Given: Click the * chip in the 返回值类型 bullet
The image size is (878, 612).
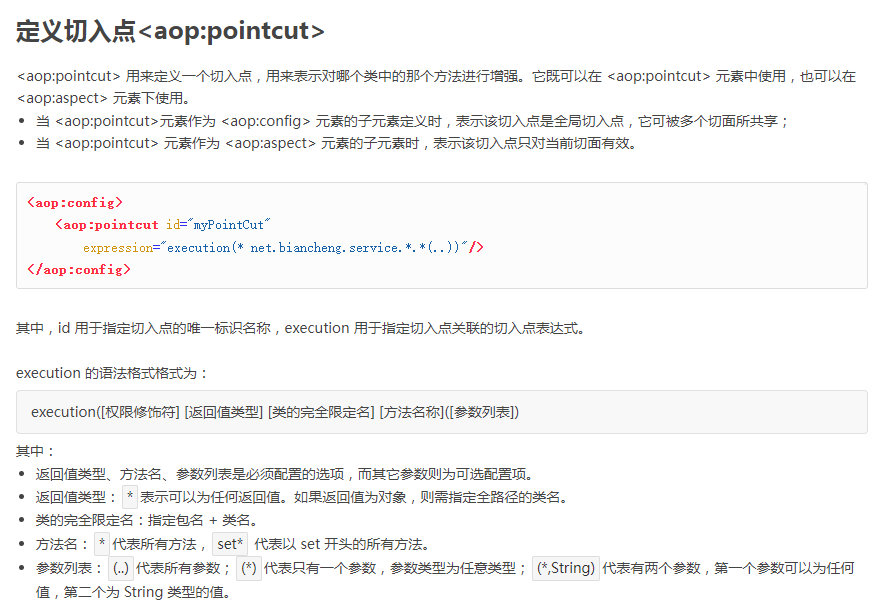Looking at the screenshot, I should [130, 497].
